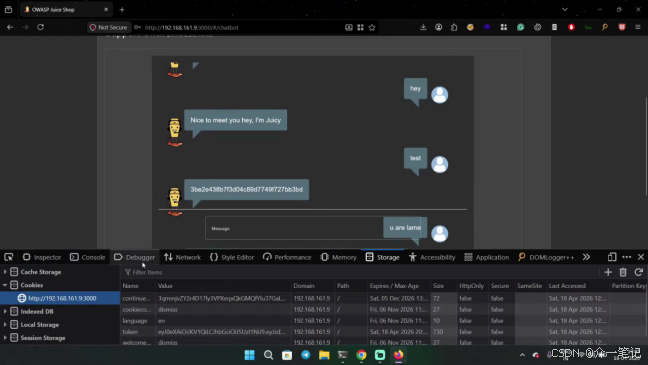This screenshot has width=648, height=365.
Task: Open the Debugger panel
Action: coord(135,257)
